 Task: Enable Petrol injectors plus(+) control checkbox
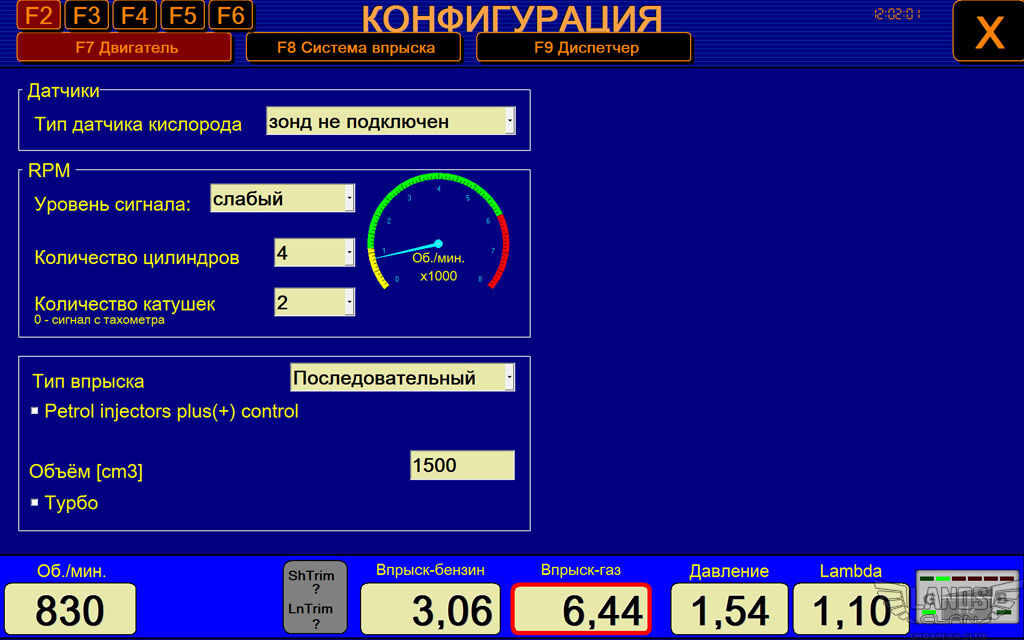(35, 411)
